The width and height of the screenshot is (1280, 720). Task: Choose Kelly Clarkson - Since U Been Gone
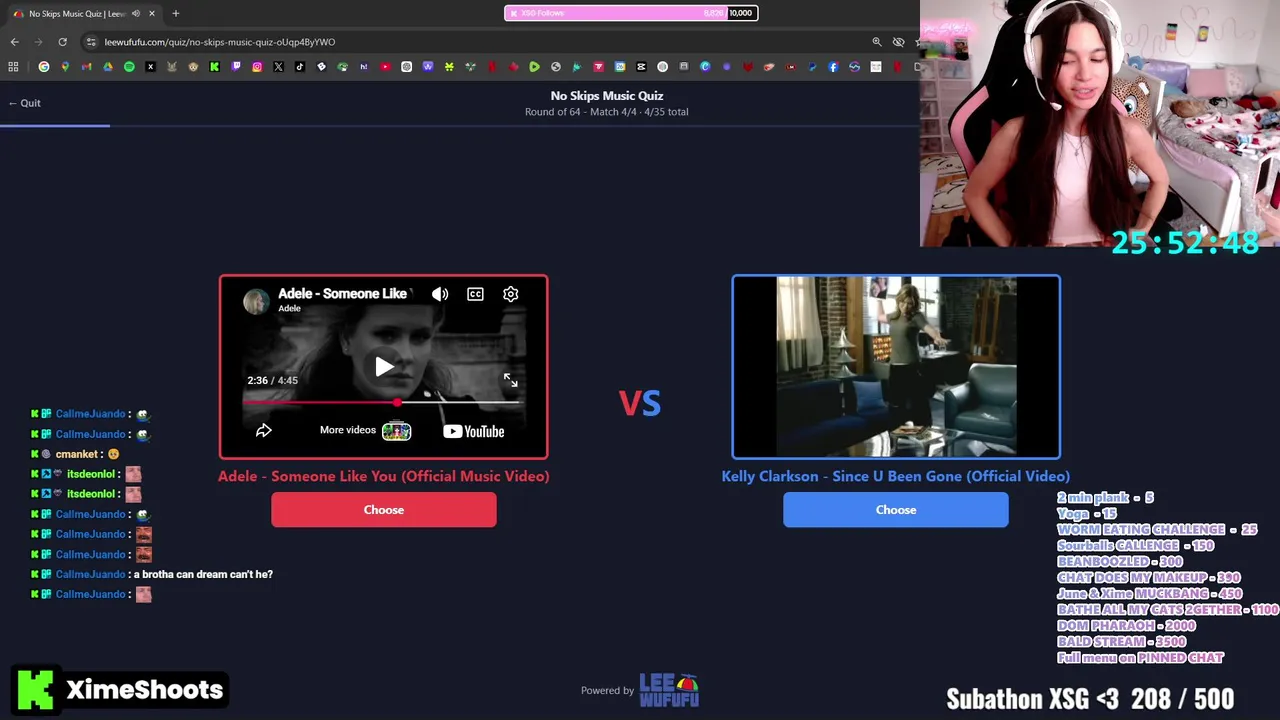coord(896,510)
